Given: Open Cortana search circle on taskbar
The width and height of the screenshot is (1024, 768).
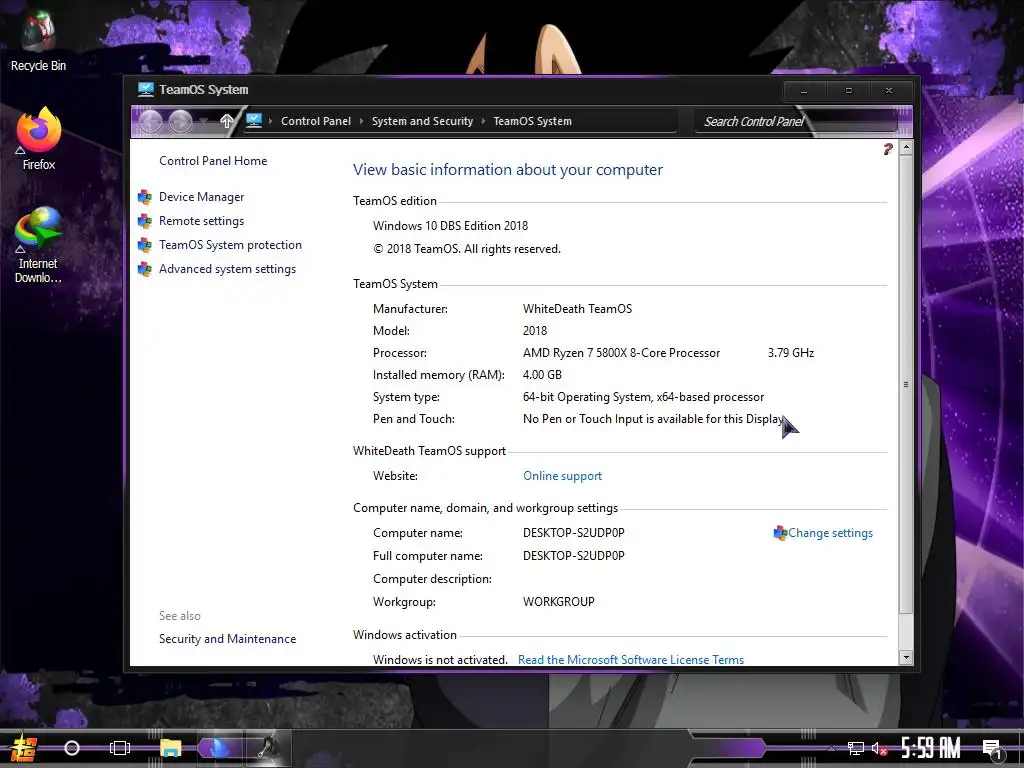Looking at the screenshot, I should coord(72,748).
